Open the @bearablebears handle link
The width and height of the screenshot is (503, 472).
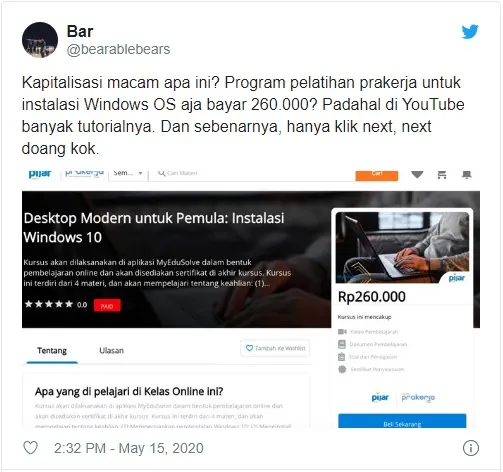(x=118, y=49)
